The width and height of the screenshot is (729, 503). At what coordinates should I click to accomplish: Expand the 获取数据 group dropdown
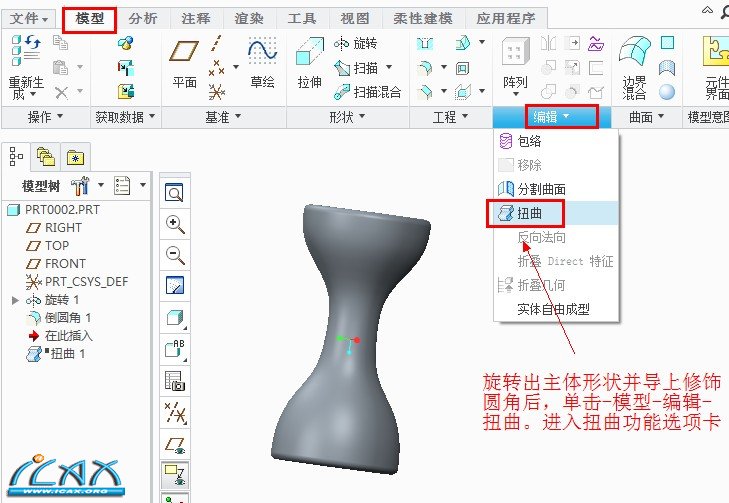point(126,117)
